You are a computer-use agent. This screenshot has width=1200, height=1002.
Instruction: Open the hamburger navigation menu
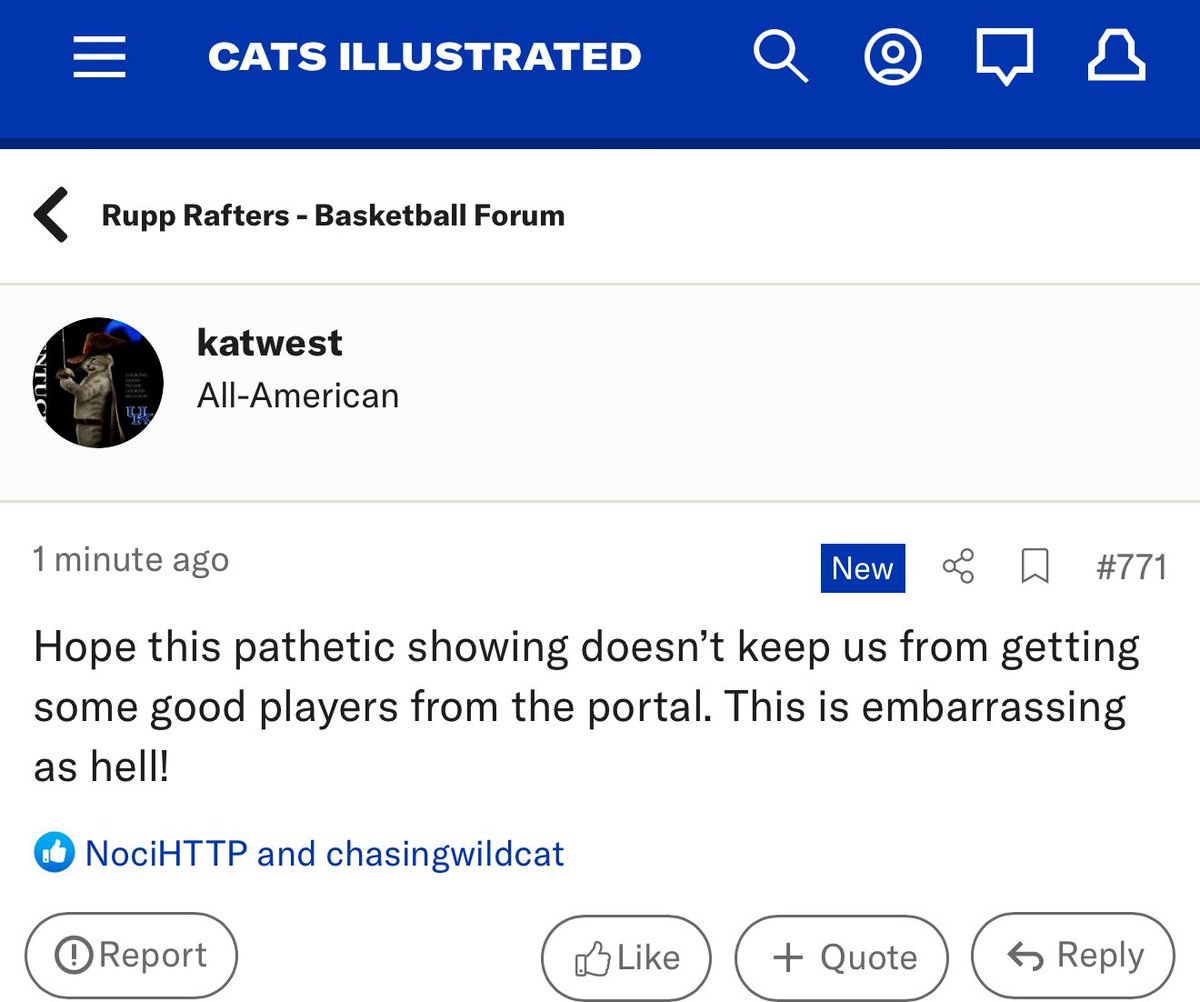tap(100, 57)
